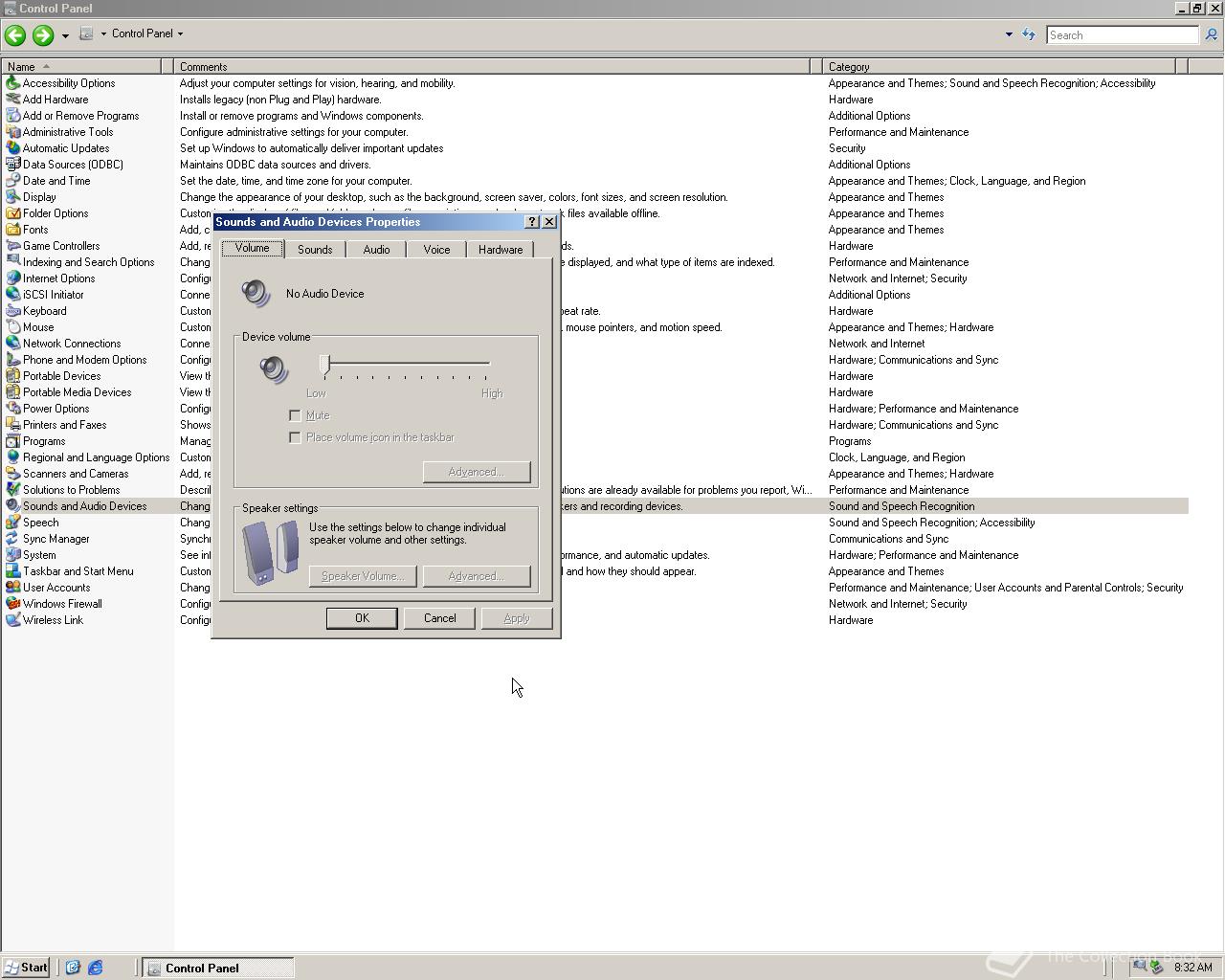The width and height of the screenshot is (1225, 980).
Task: Select the Windows Firewall icon
Action: [x=12, y=604]
